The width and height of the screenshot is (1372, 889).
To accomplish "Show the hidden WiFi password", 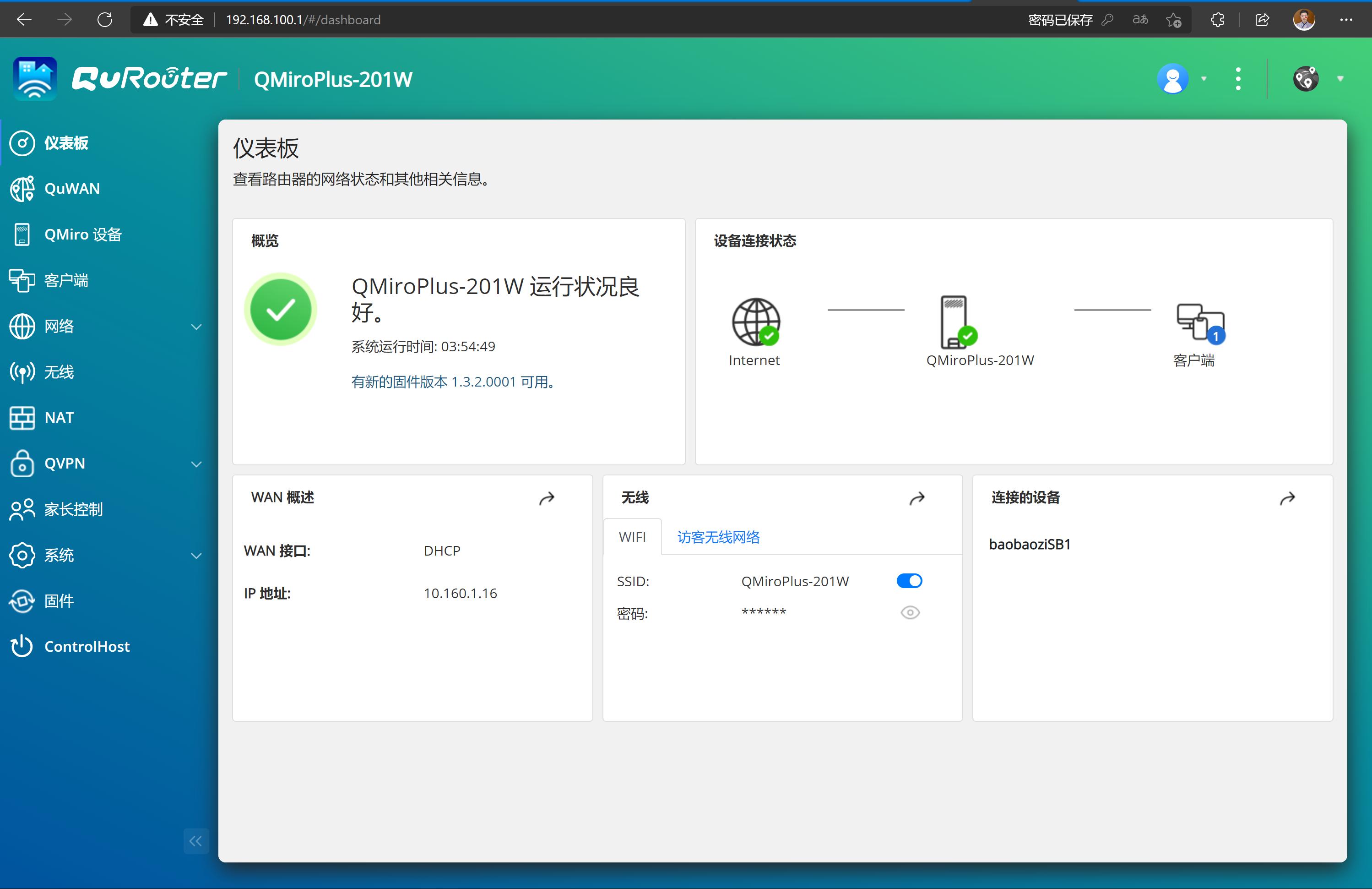I will (909, 612).
